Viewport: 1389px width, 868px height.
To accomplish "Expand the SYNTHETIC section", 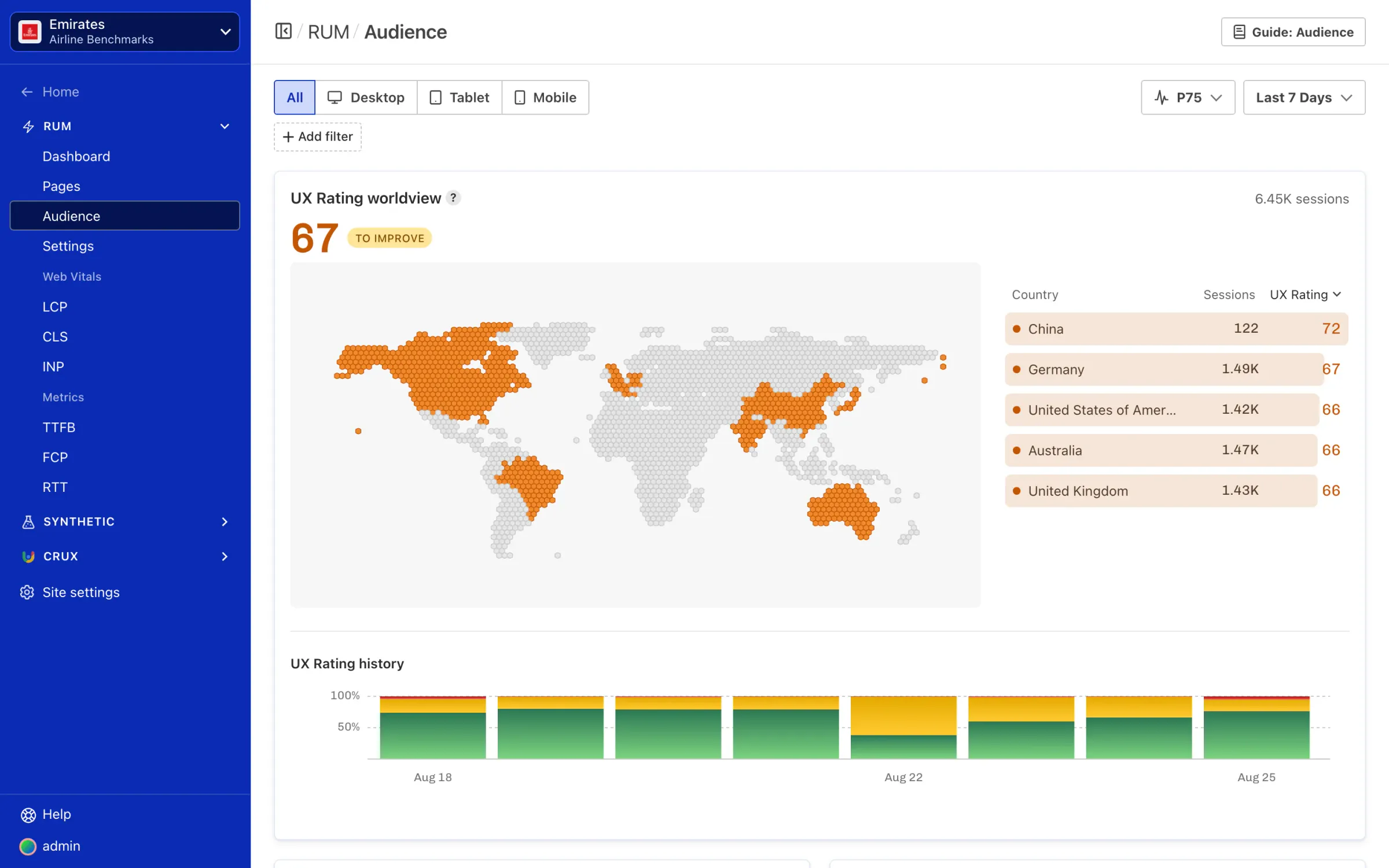I will 125,522.
